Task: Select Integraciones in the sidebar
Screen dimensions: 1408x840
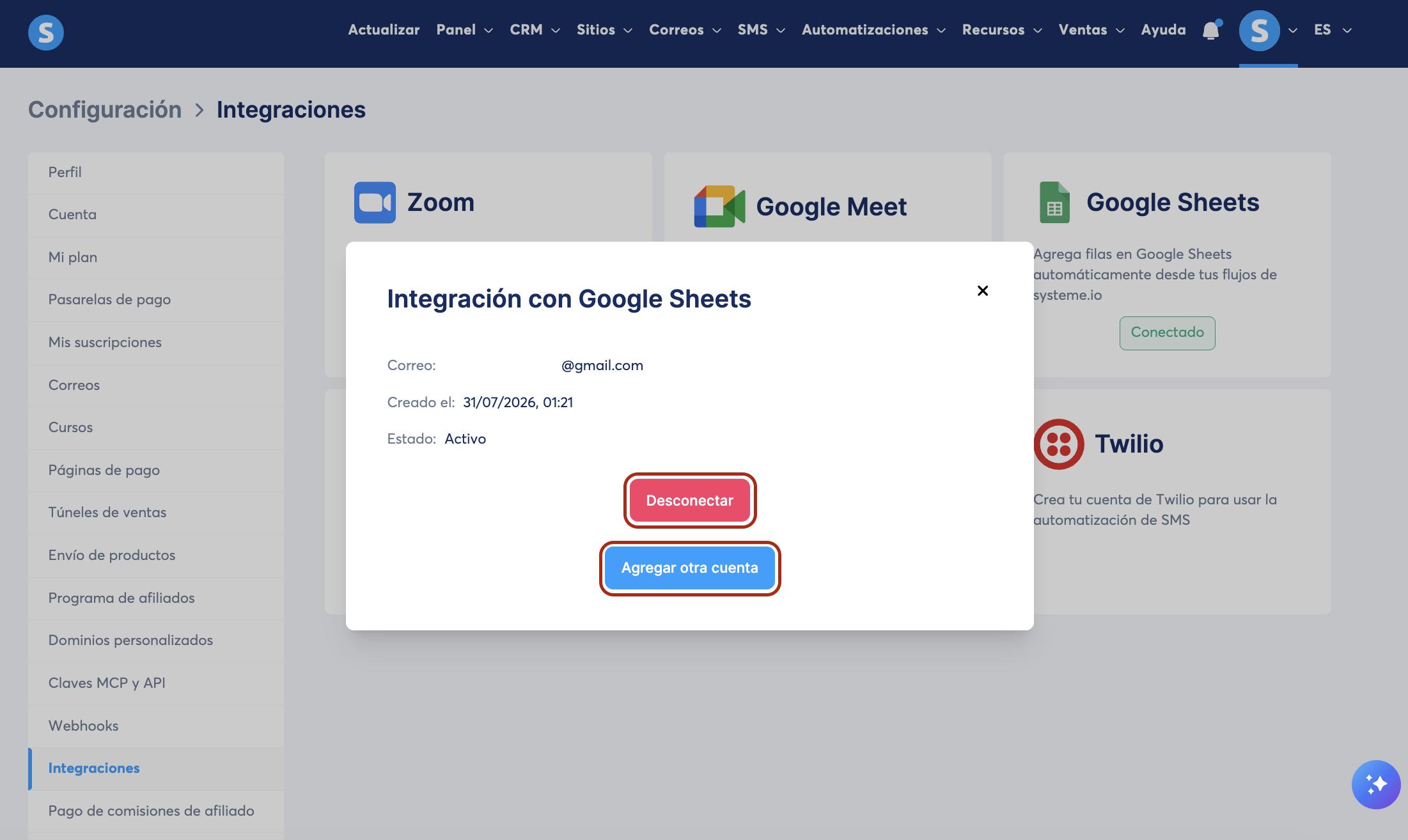Action: point(156,768)
